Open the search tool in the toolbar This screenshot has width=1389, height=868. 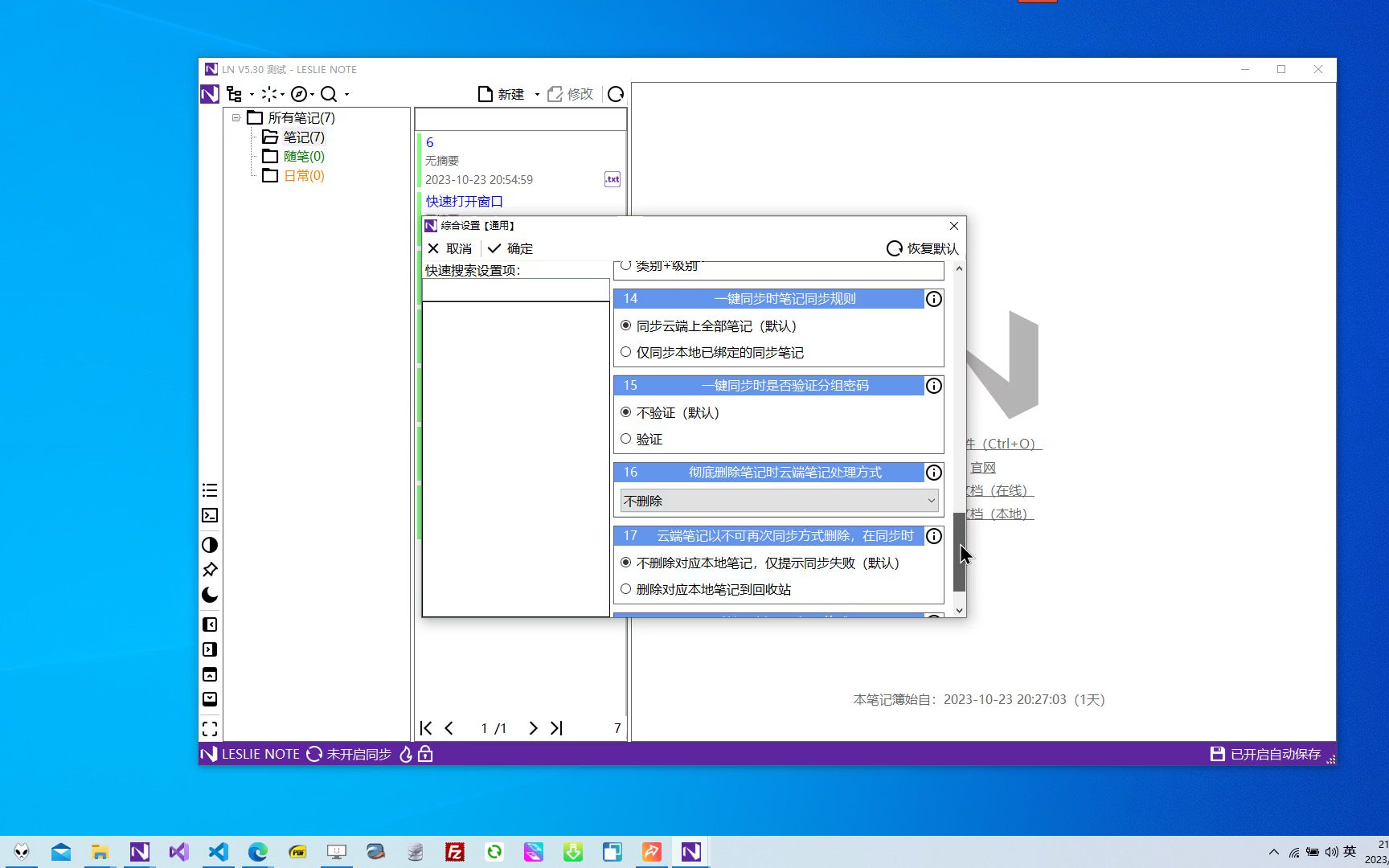tap(329, 94)
